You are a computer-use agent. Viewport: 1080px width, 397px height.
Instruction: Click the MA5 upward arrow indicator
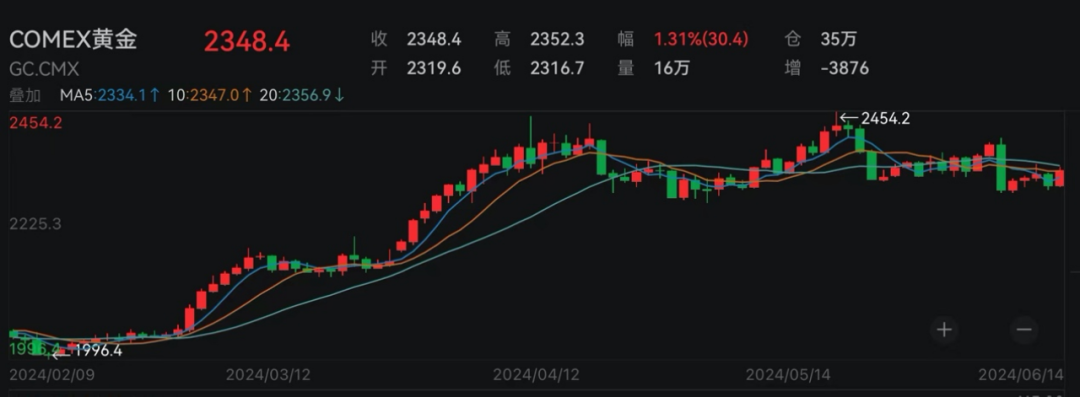154,95
